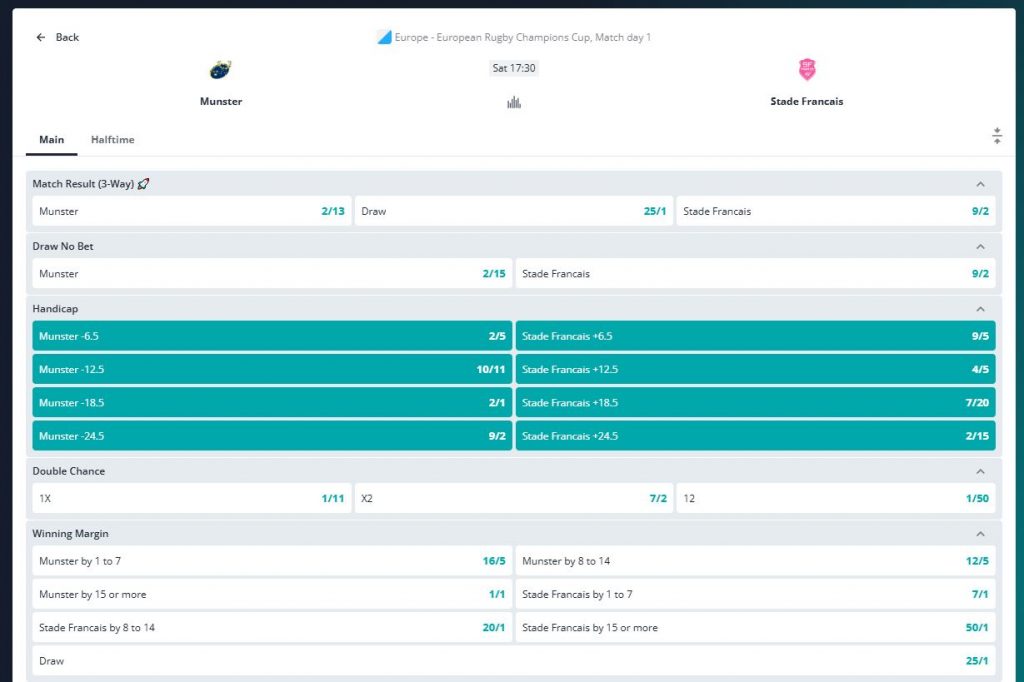Deselect Munster -18.5 handicap bet
The image size is (1024, 682).
[272, 402]
